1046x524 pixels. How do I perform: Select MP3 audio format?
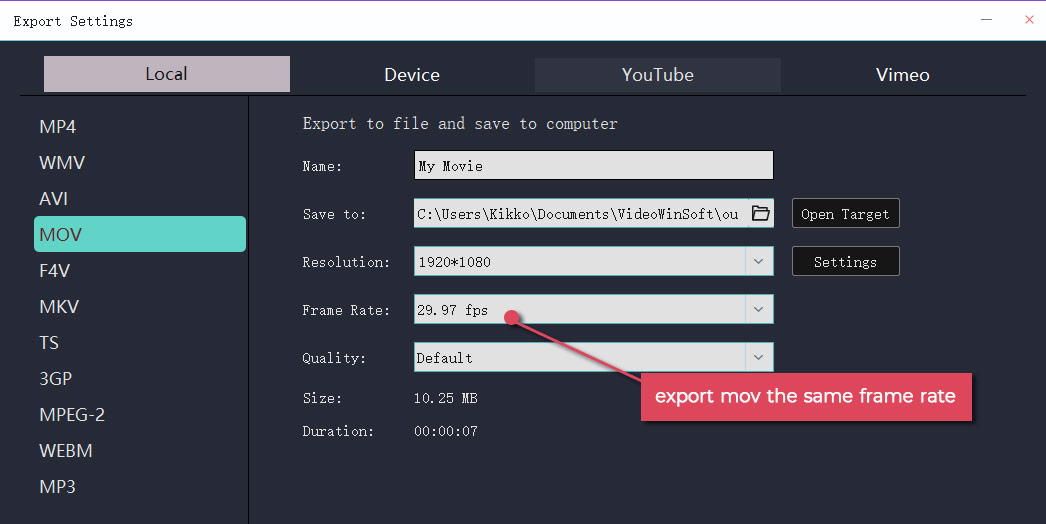58,487
